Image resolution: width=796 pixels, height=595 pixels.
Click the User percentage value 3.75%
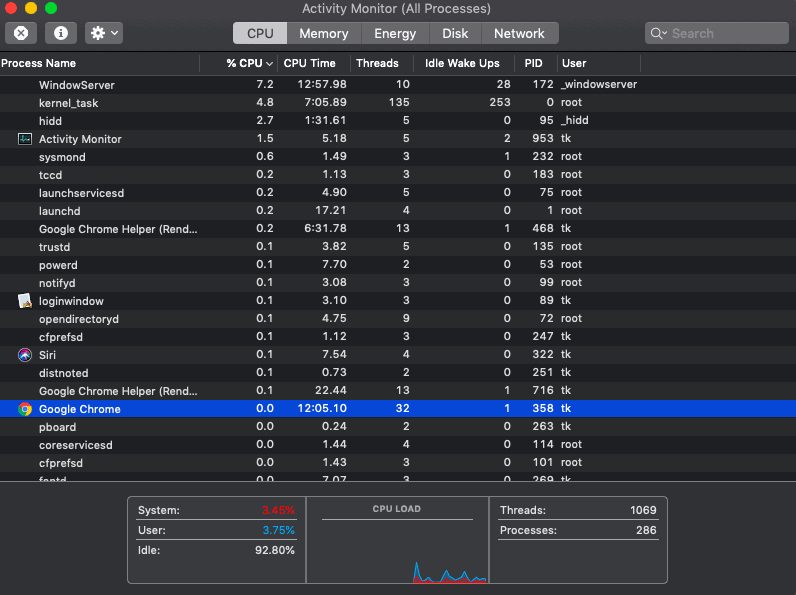click(x=278, y=530)
